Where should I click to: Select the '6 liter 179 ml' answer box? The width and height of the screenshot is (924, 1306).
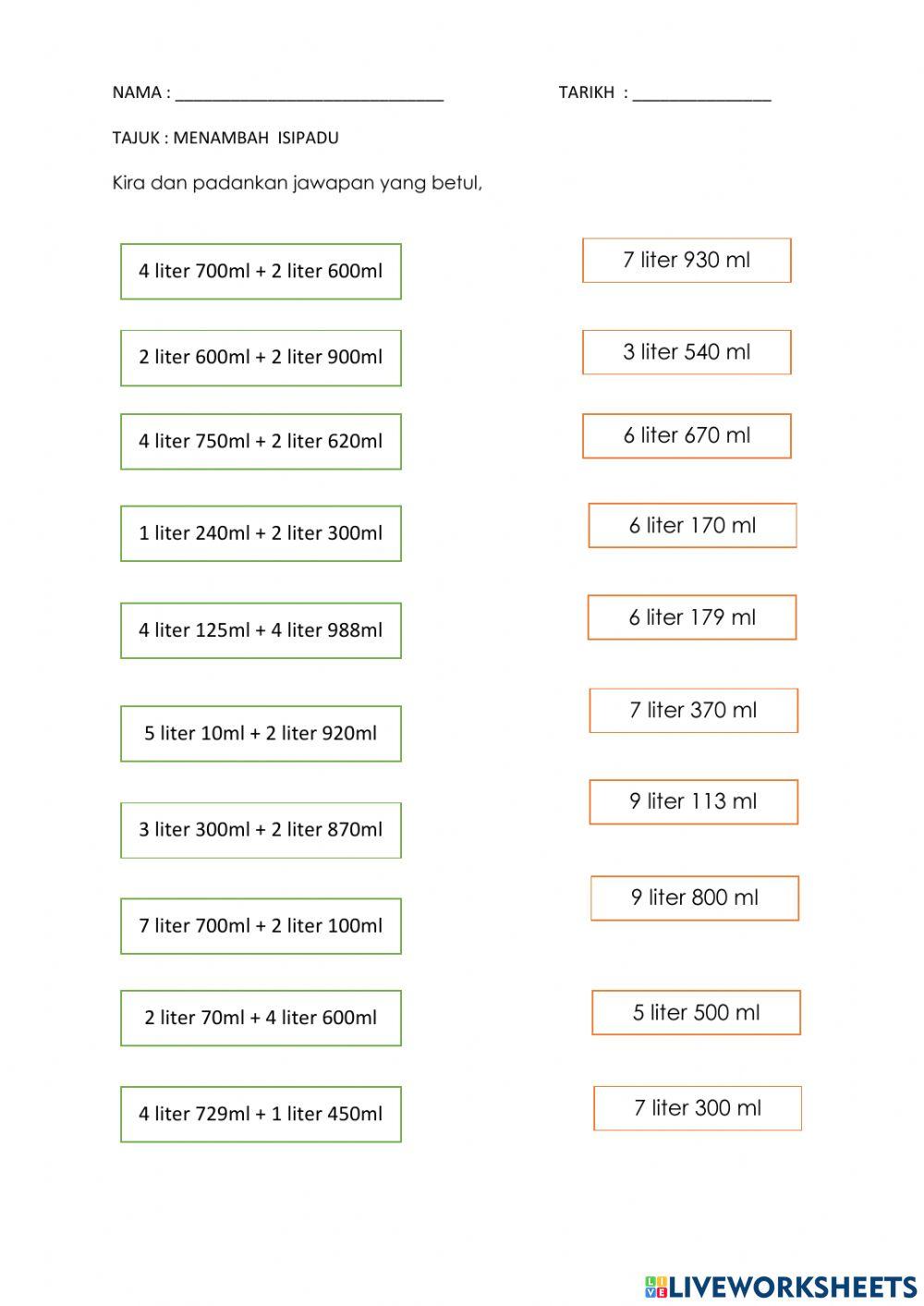[692, 617]
